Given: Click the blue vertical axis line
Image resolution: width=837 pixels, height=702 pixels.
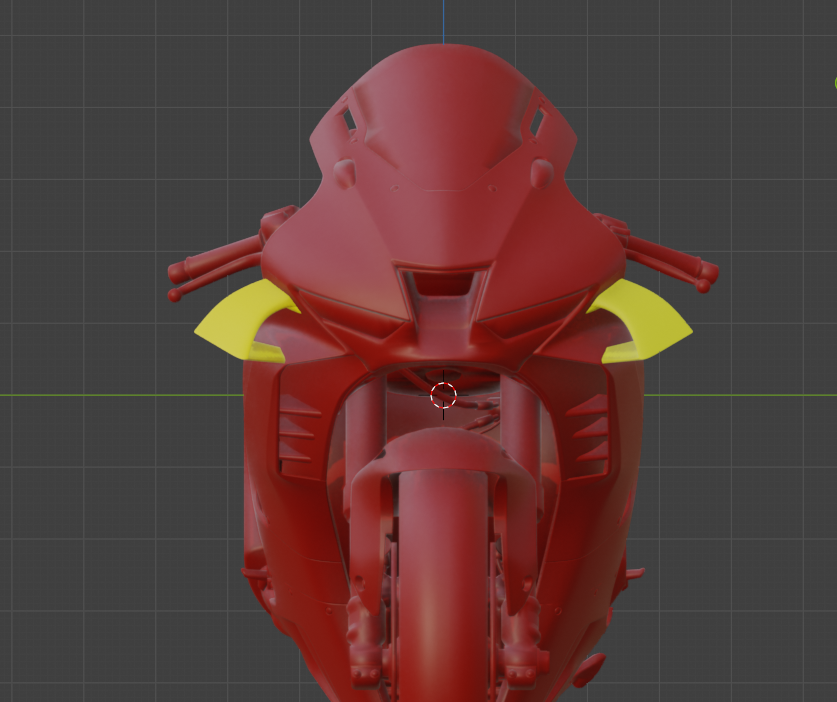Looking at the screenshot, I should (x=443, y=20).
